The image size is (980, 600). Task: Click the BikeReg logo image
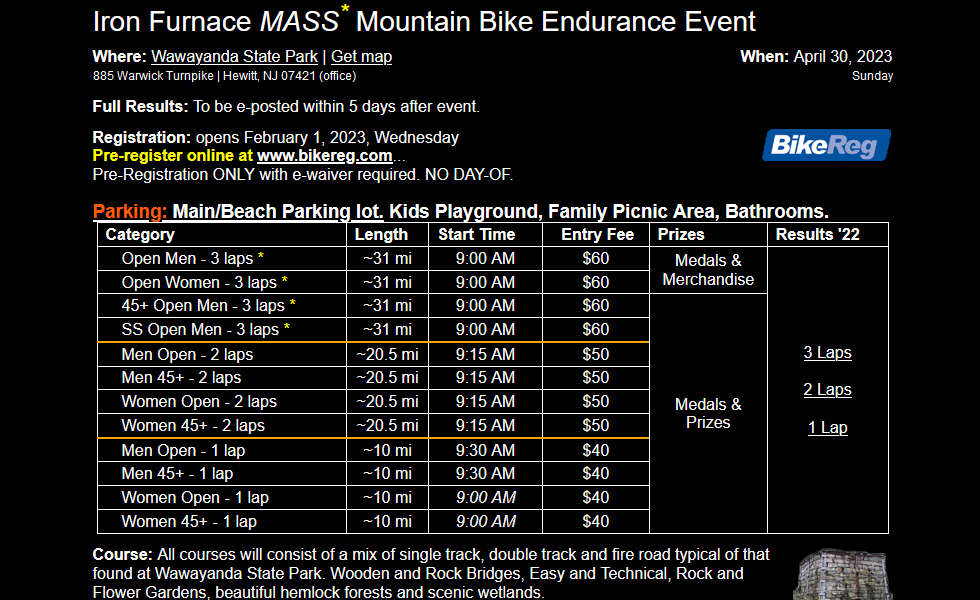tap(826, 145)
